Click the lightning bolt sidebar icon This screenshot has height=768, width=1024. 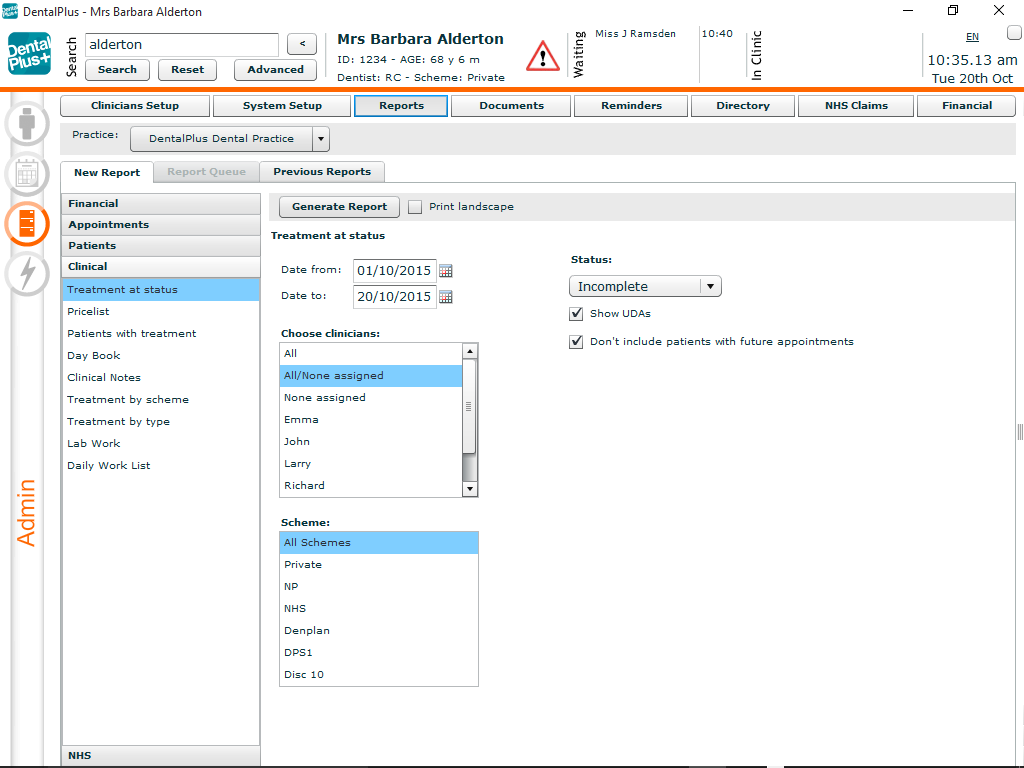click(x=27, y=274)
